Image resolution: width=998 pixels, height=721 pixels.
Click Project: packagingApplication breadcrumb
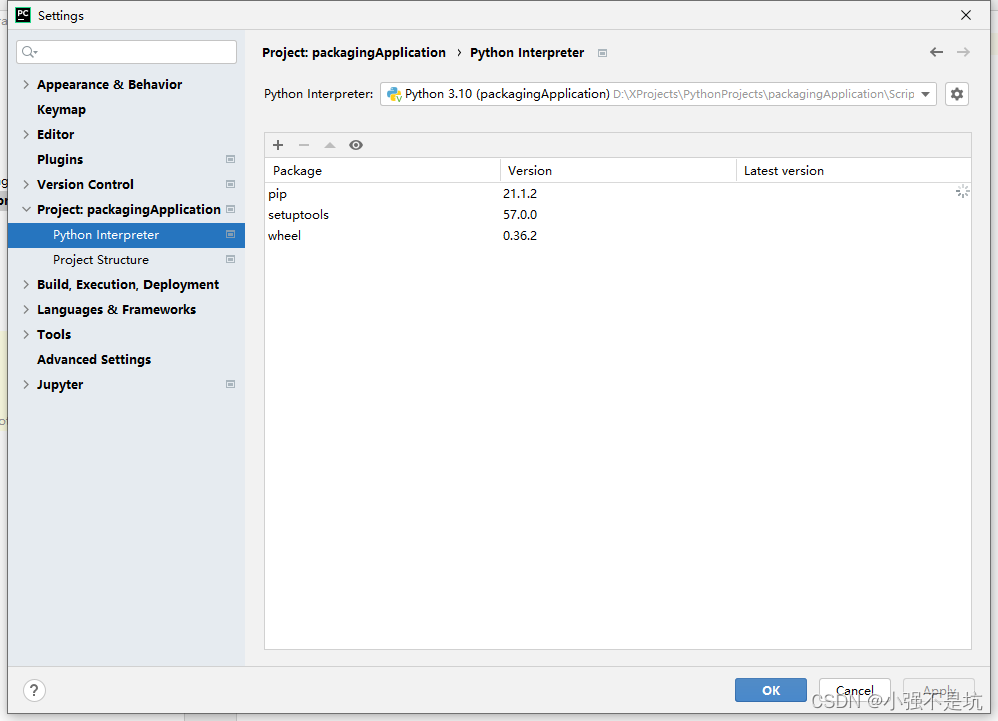click(x=354, y=53)
